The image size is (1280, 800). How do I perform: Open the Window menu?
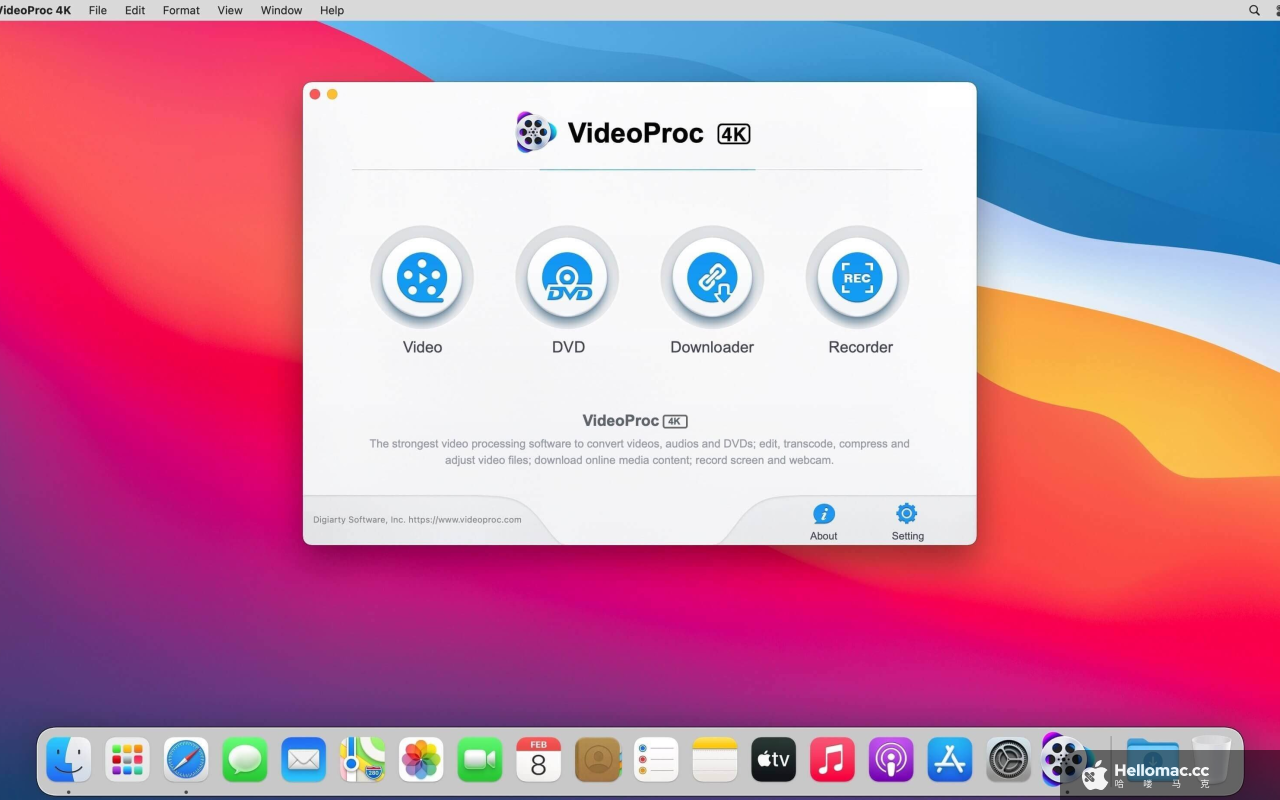click(x=281, y=10)
